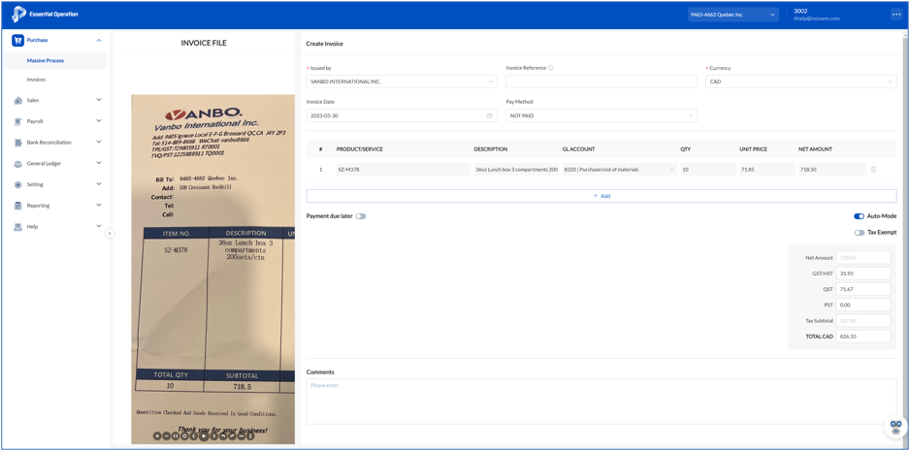This screenshot has height=450, width=910.
Task: Expand the Bank Reconciliation menu chevron
Action: click(99, 142)
